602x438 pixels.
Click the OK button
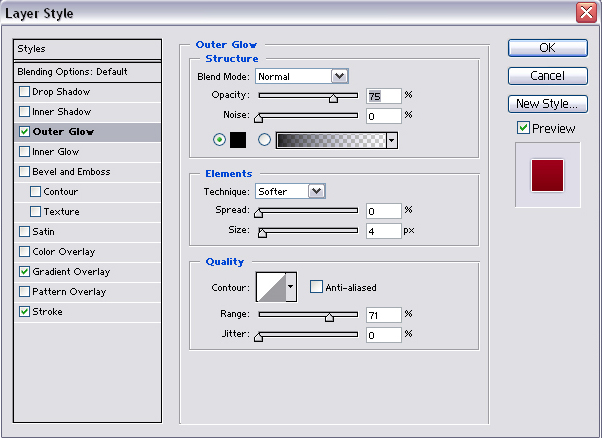click(546, 47)
